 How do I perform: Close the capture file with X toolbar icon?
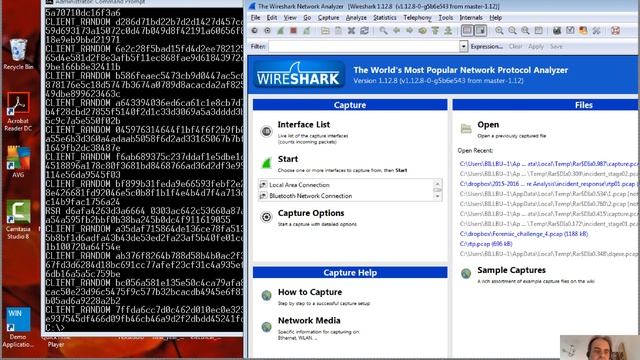coord(351,31)
